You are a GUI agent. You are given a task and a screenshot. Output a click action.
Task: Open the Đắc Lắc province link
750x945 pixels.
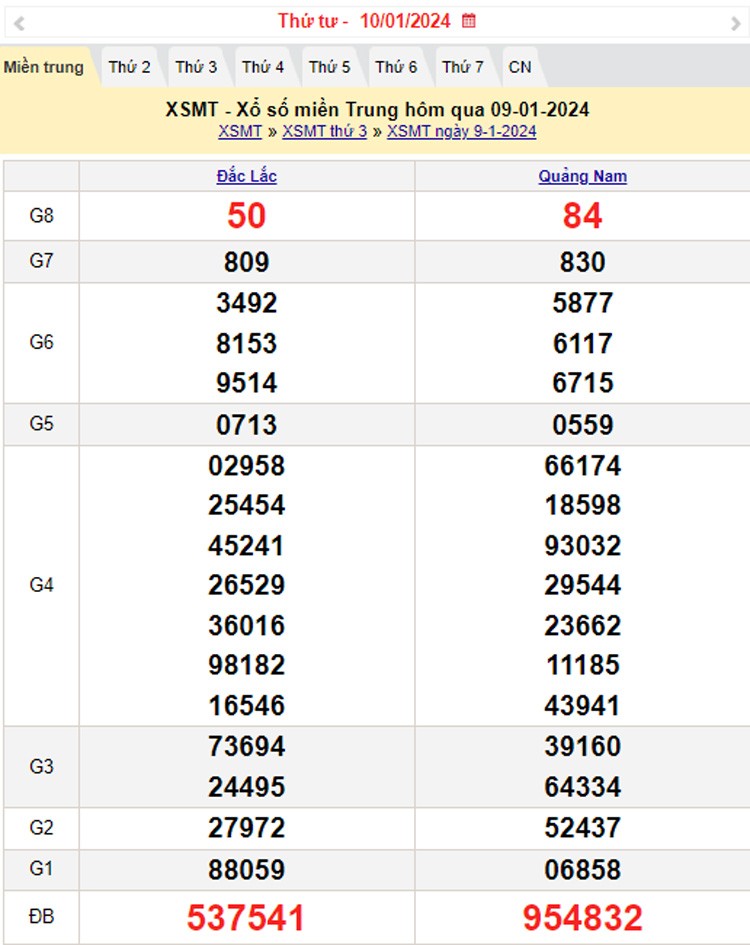coord(247,176)
